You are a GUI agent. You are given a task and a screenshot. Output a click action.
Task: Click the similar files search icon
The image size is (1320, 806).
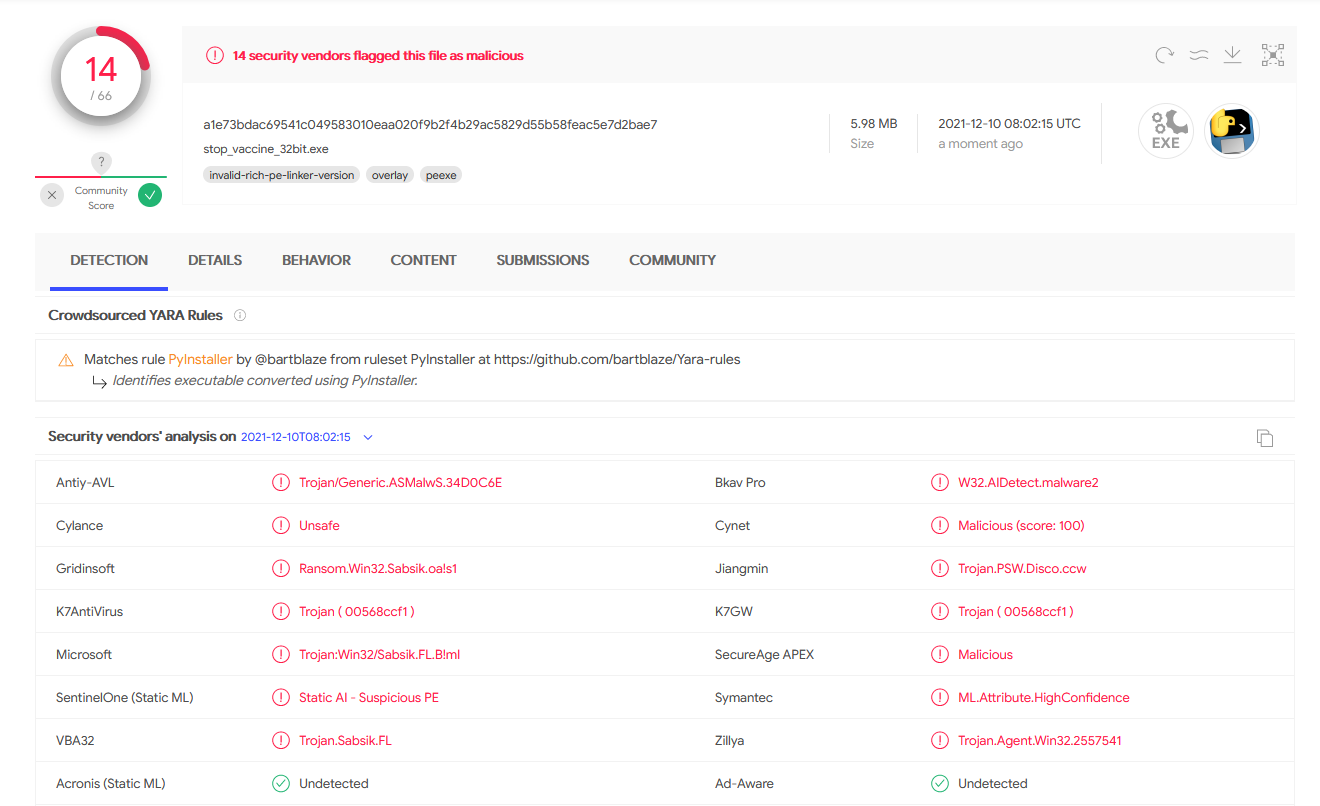[x=1199, y=56]
